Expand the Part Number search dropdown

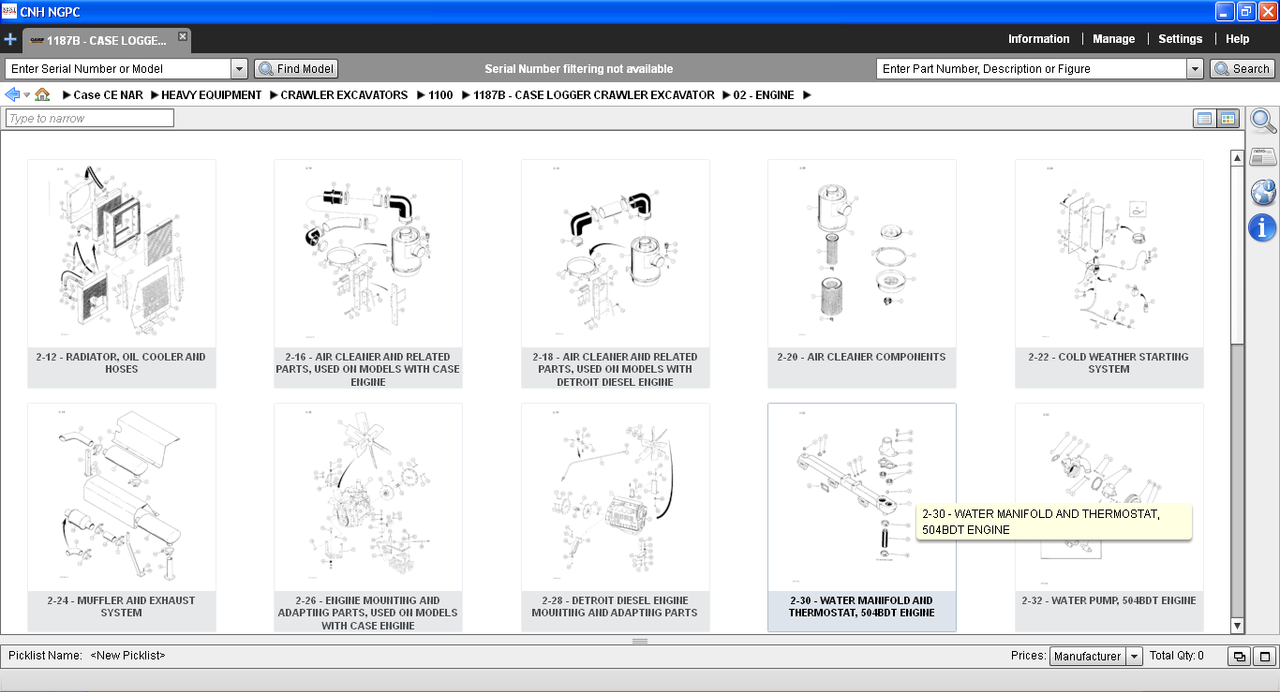pos(1194,69)
